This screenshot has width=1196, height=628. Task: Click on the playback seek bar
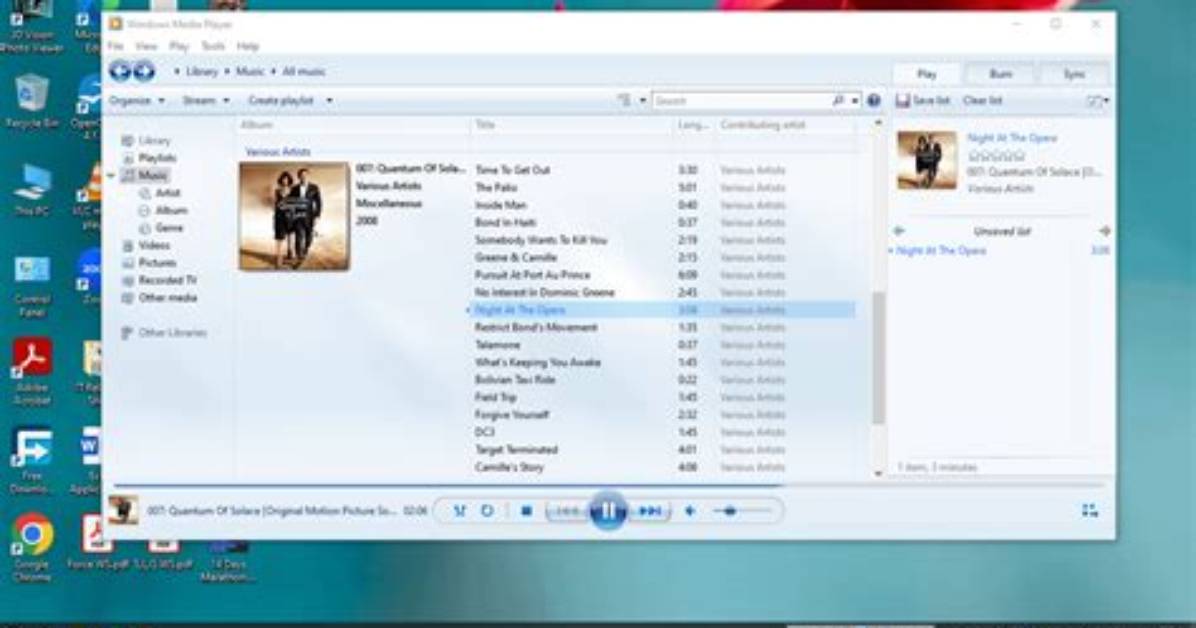tap(608, 485)
